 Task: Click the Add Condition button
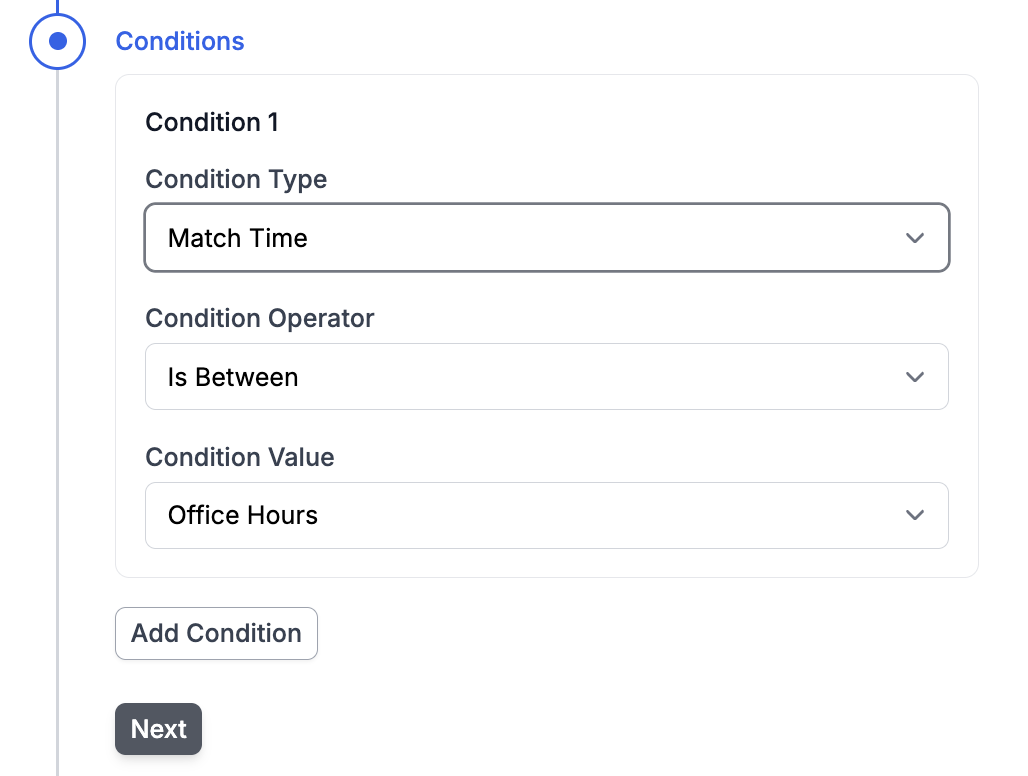pos(216,633)
